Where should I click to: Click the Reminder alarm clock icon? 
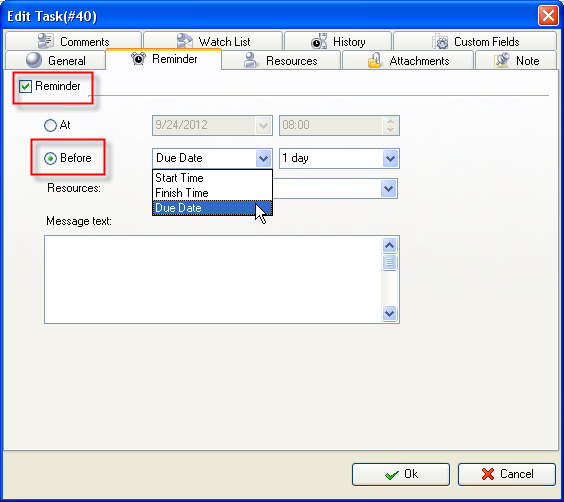[x=138, y=58]
